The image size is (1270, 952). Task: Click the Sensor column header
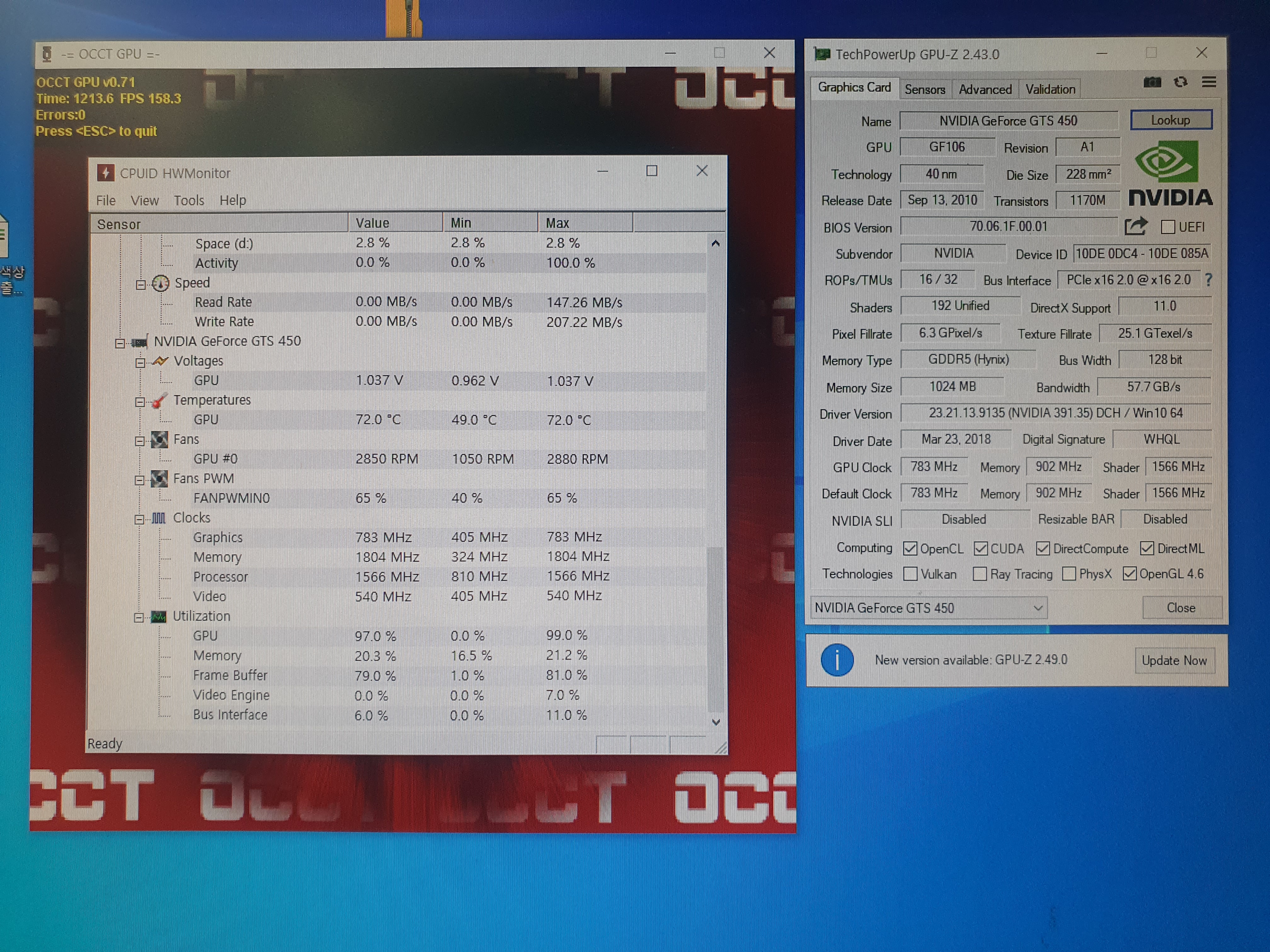click(219, 224)
